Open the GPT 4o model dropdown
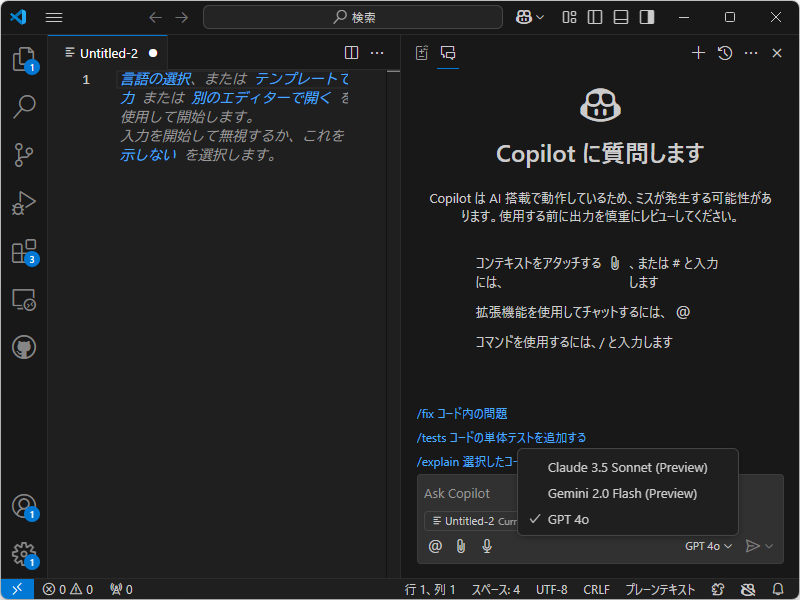This screenshot has height=600, width=800. tap(707, 546)
